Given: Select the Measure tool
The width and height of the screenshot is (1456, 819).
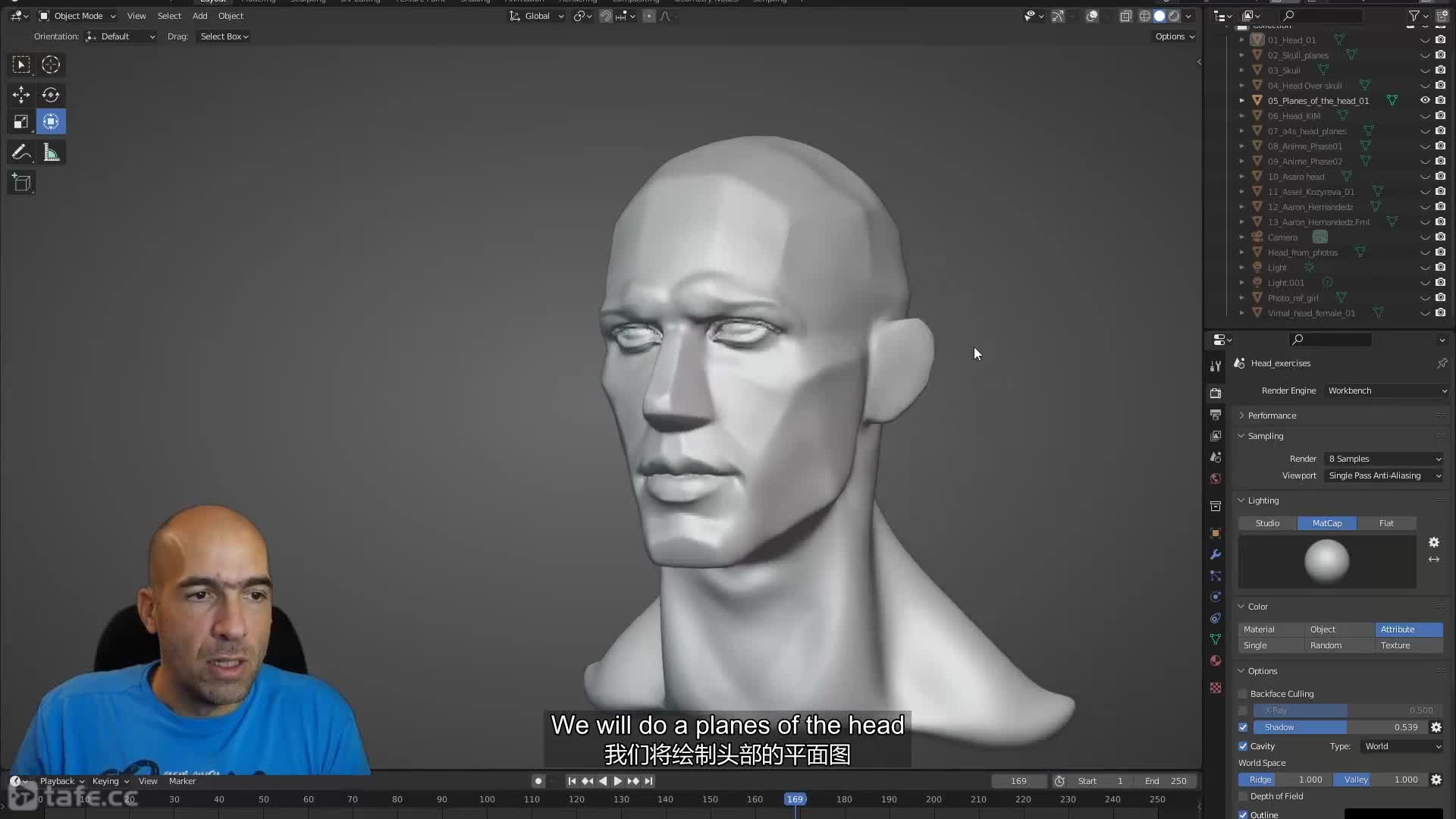Looking at the screenshot, I should [51, 153].
